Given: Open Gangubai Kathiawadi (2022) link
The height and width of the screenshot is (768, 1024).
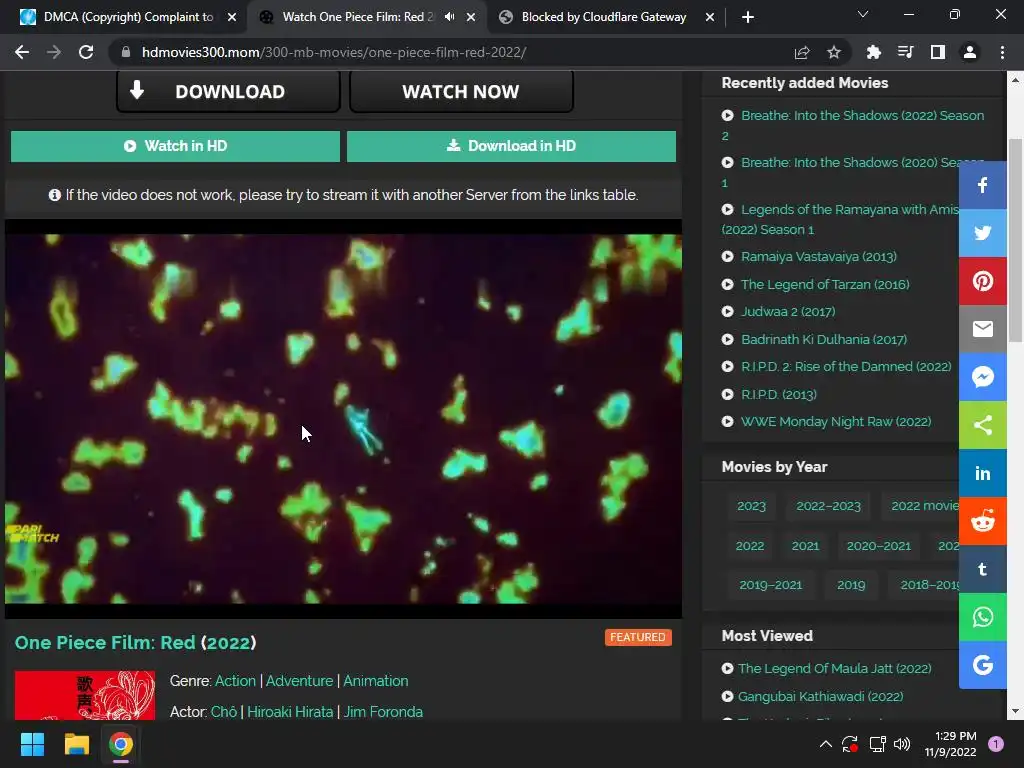Looking at the screenshot, I should [820, 696].
